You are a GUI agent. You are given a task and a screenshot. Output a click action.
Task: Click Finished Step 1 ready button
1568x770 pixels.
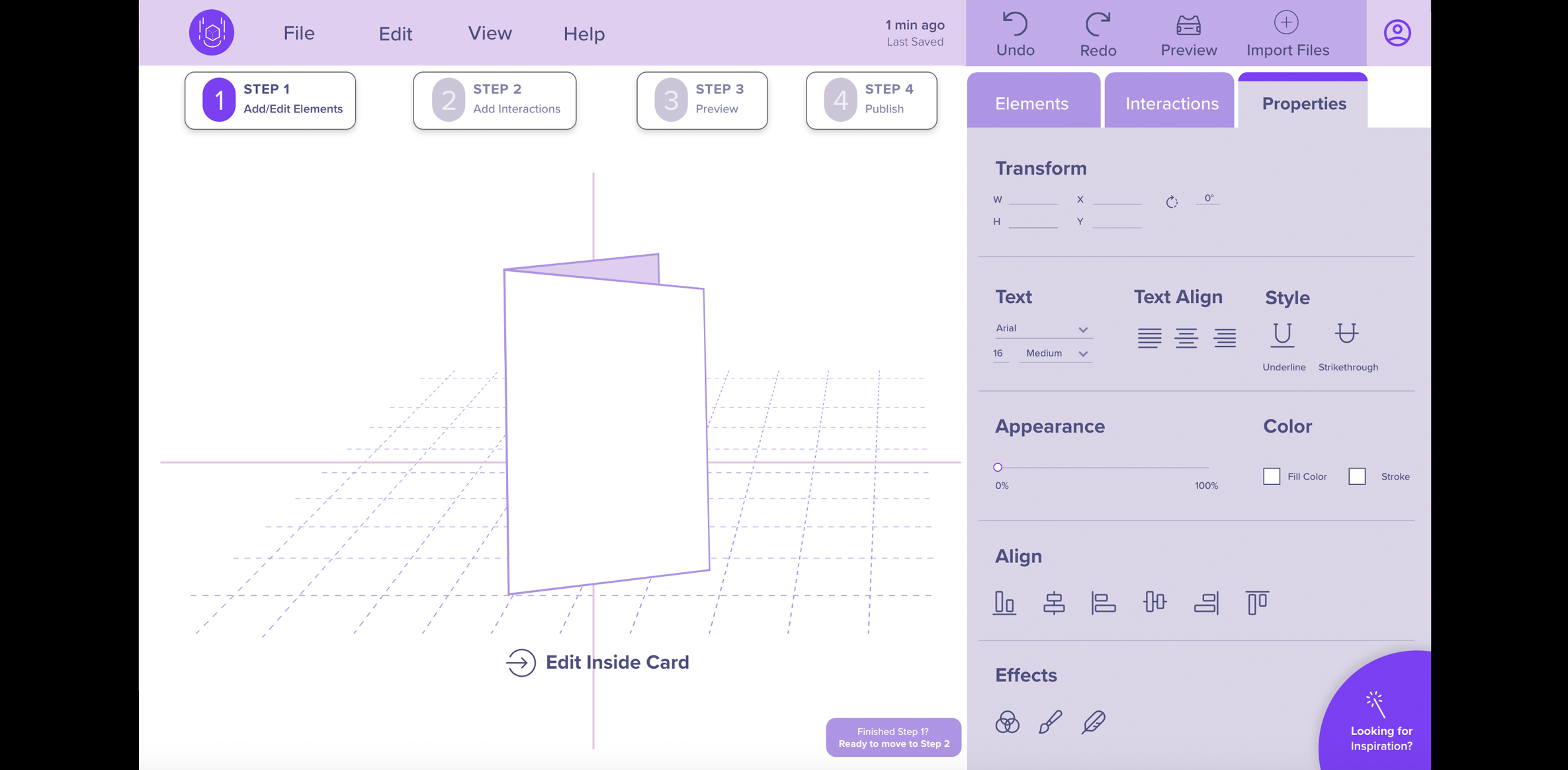[893, 737]
